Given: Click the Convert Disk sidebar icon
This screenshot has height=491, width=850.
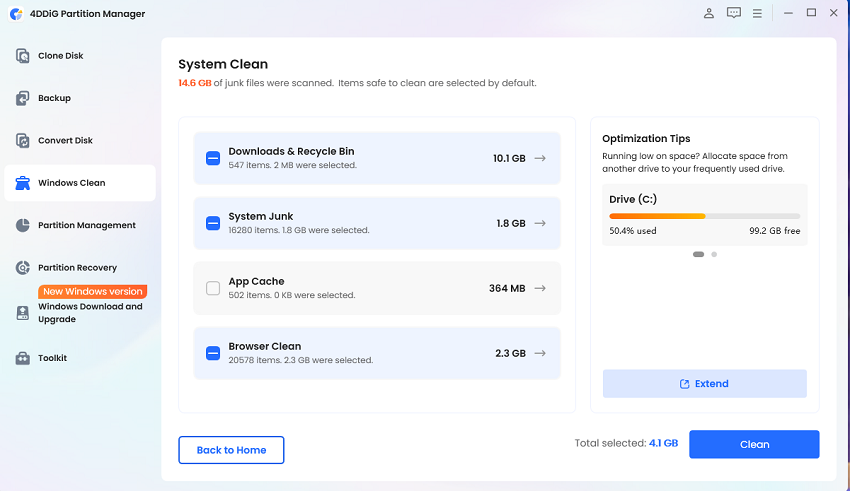Looking at the screenshot, I should coord(22,140).
